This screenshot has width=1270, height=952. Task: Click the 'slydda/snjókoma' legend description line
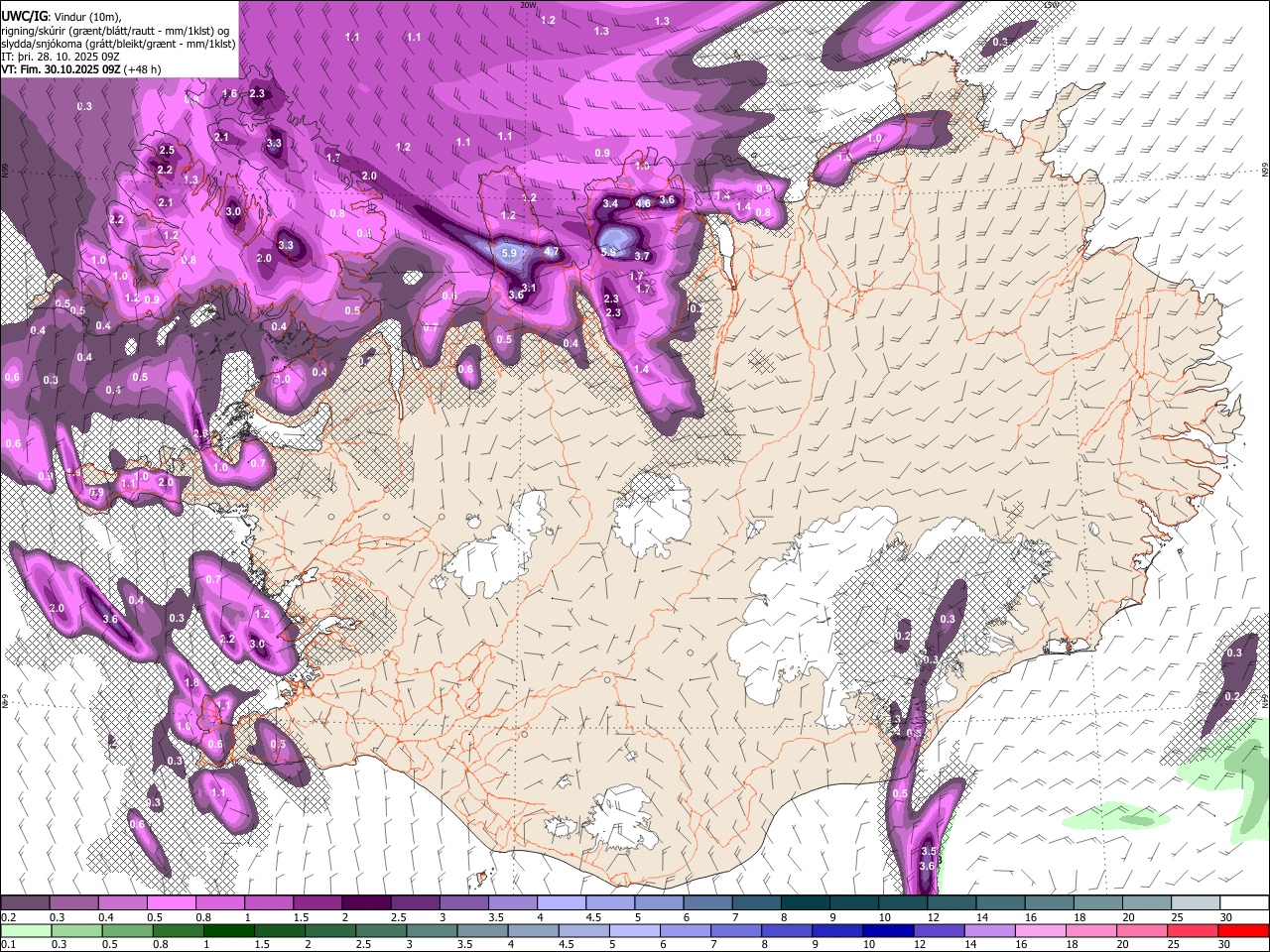coord(118,43)
